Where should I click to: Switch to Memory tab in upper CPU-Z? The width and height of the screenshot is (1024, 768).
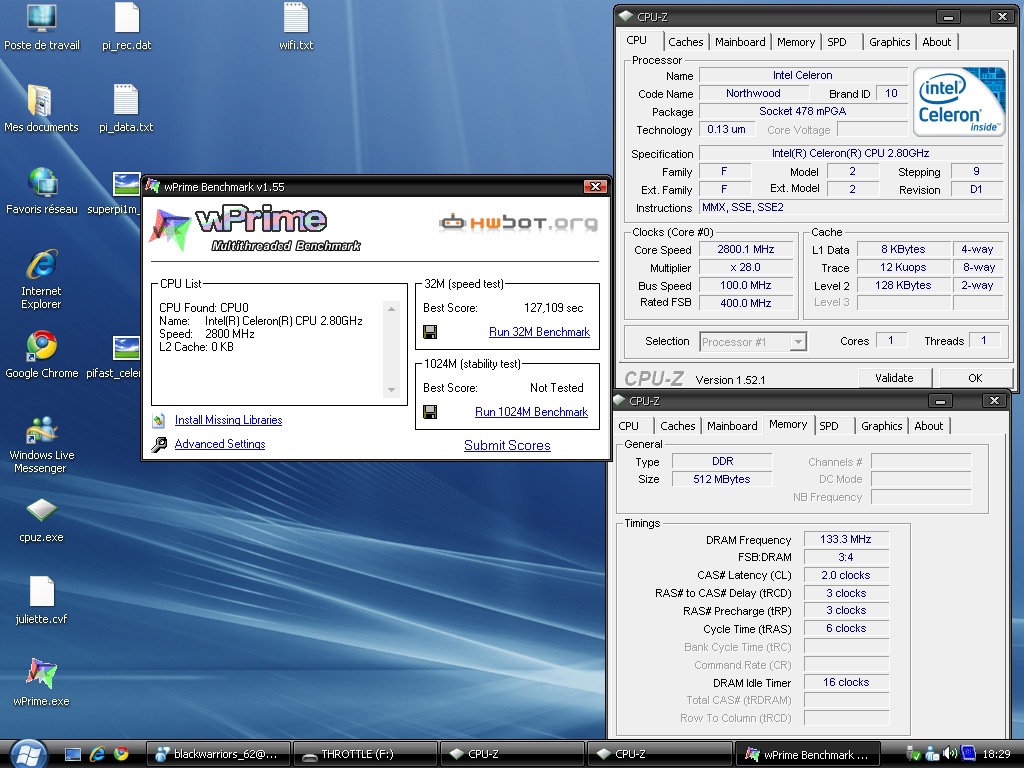click(795, 42)
